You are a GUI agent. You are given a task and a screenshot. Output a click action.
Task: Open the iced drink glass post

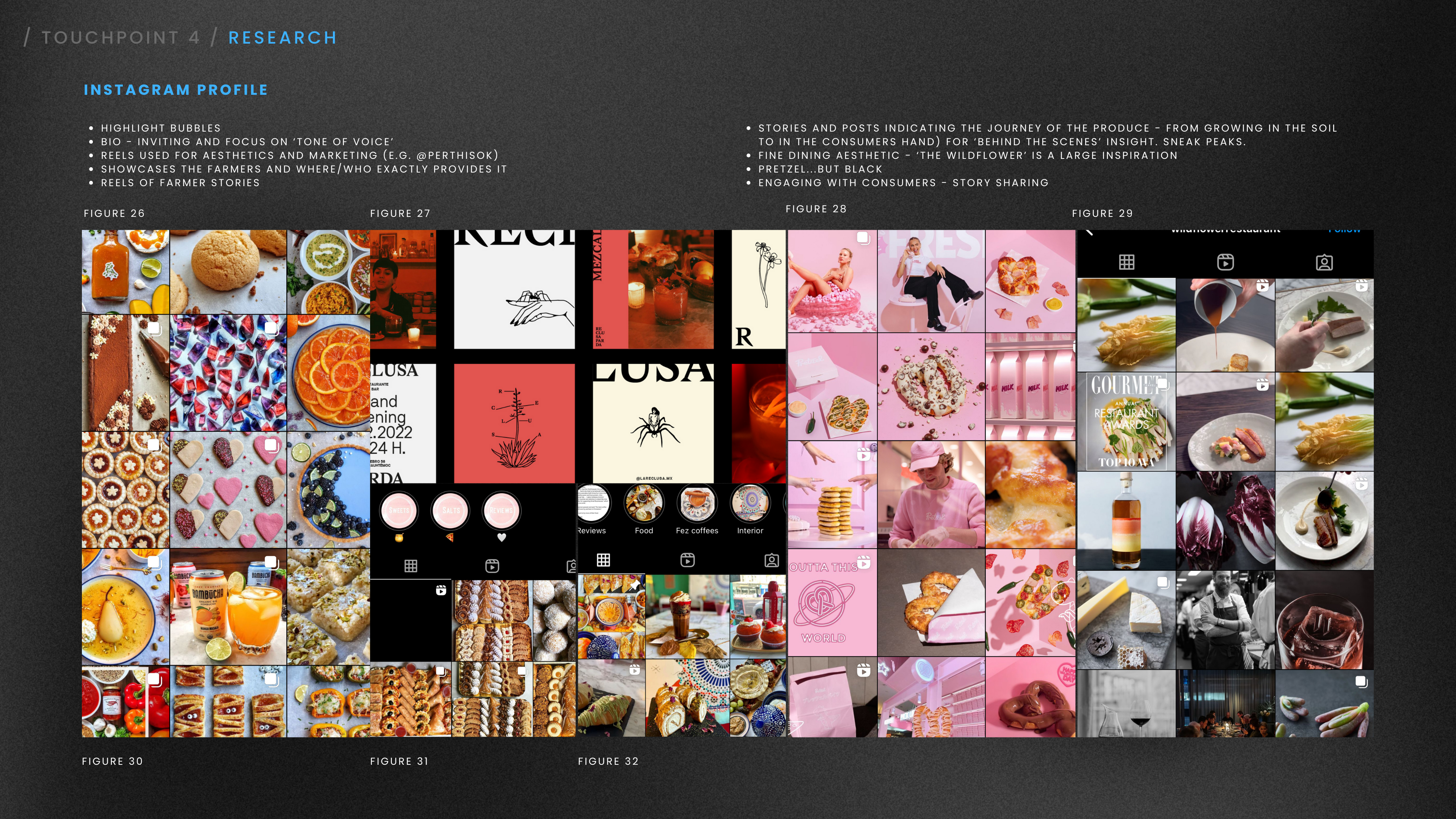pos(1324,620)
